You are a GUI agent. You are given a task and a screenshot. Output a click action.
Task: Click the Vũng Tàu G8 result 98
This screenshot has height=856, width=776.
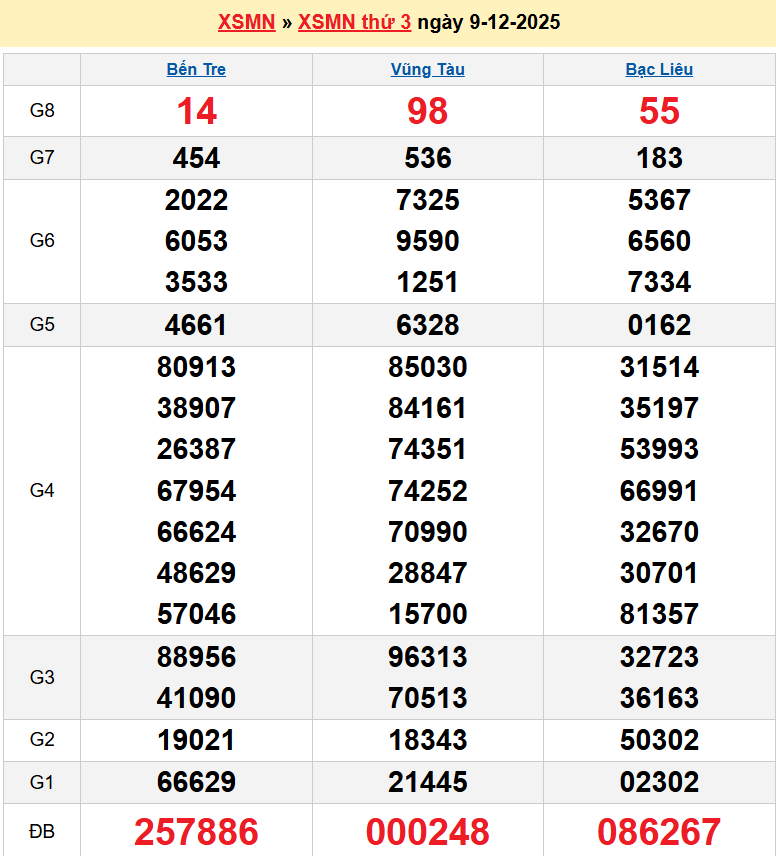427,111
